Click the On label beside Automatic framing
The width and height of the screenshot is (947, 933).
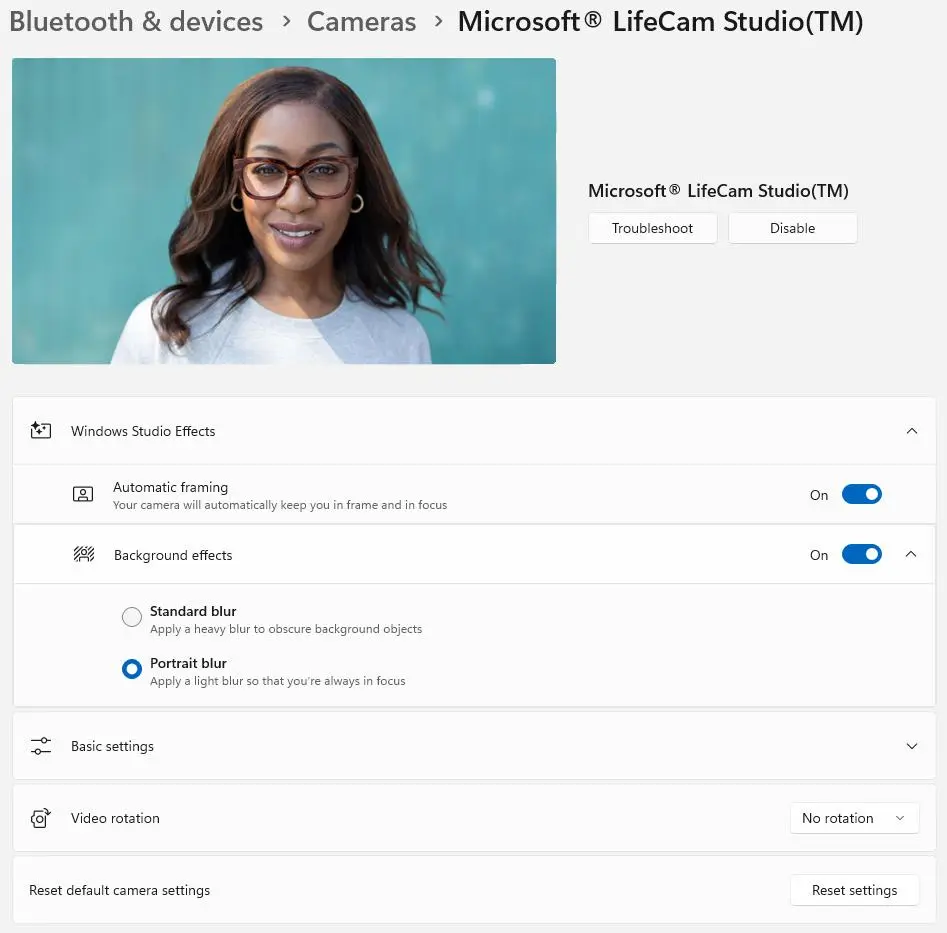point(818,495)
